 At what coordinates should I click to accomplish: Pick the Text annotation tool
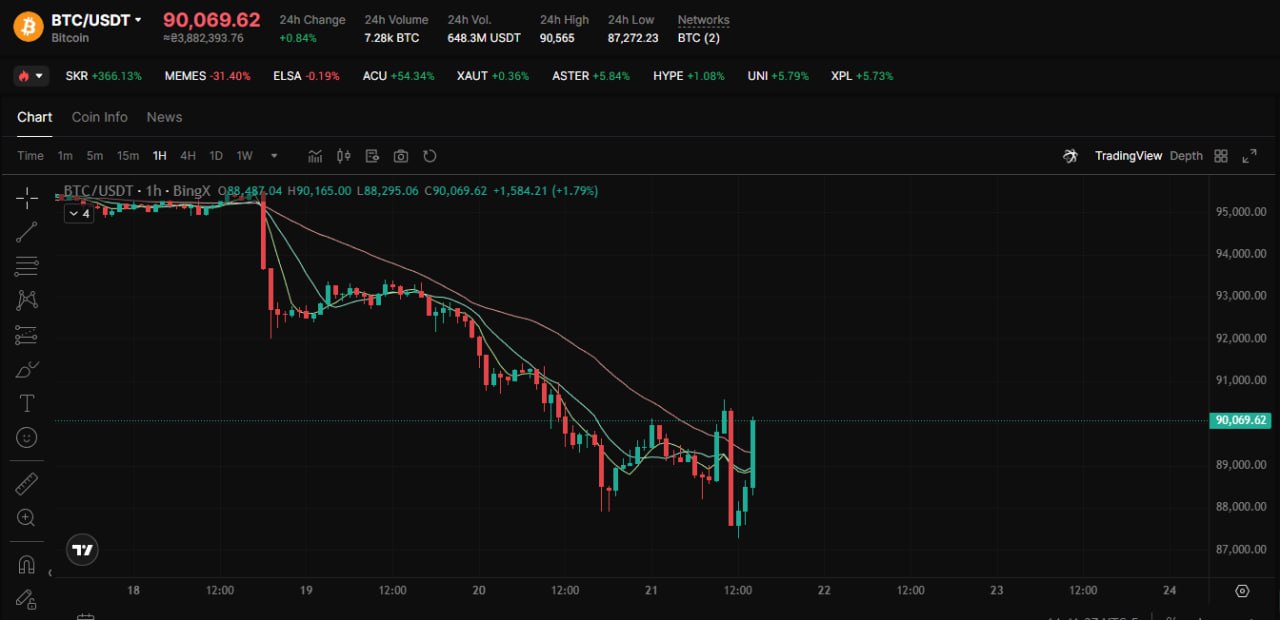(27, 404)
